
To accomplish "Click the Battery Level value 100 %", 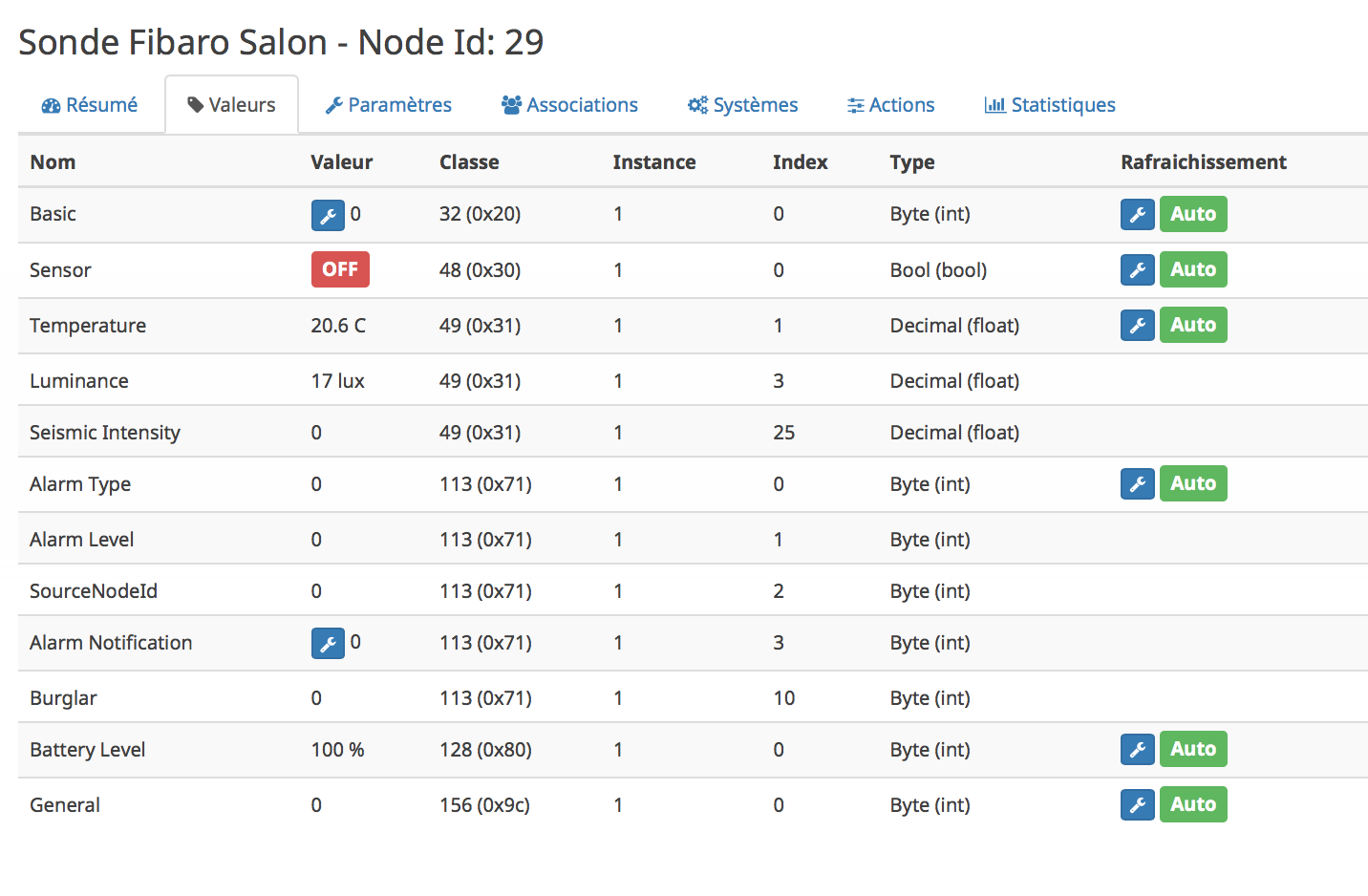I will [337, 750].
